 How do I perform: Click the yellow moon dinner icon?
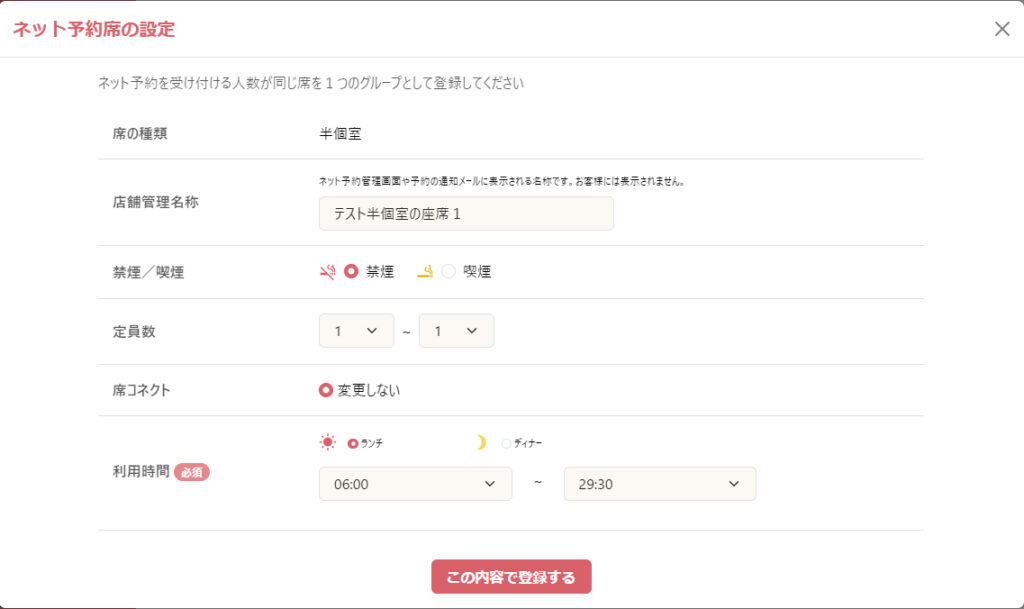click(x=481, y=442)
